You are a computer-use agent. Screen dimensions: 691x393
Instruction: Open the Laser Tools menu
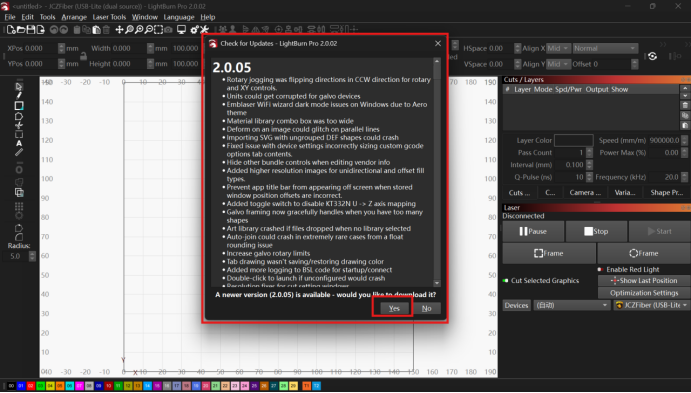(x=109, y=17)
